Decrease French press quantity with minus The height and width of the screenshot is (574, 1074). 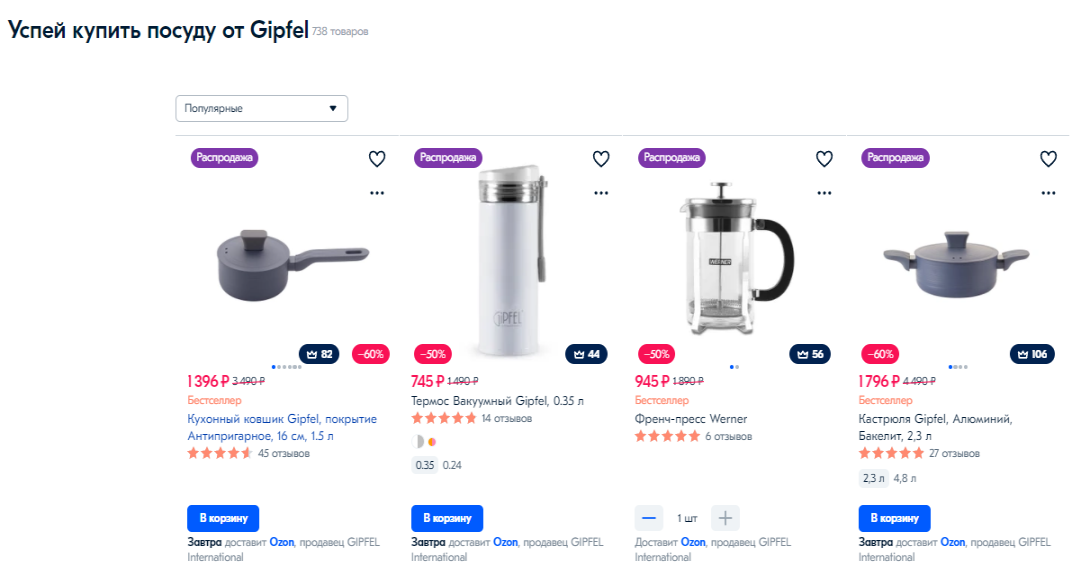click(649, 519)
